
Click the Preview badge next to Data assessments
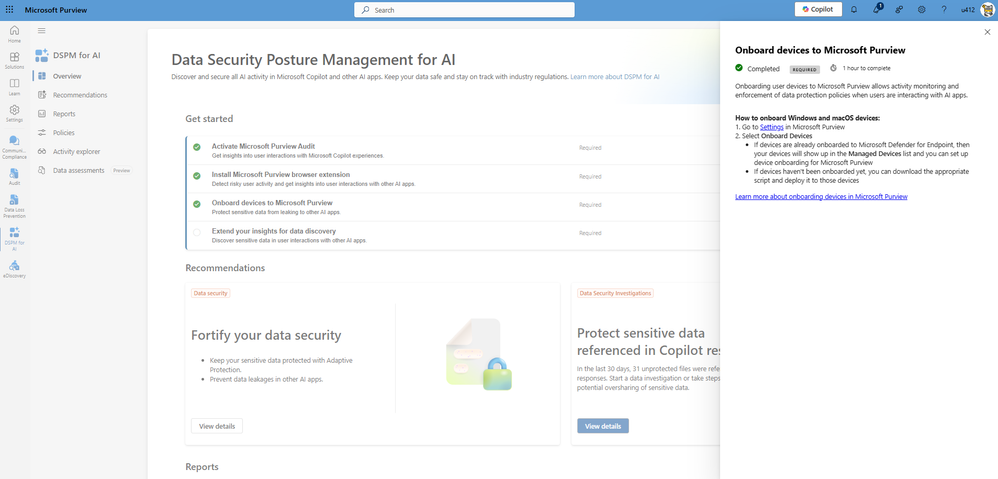click(121, 170)
